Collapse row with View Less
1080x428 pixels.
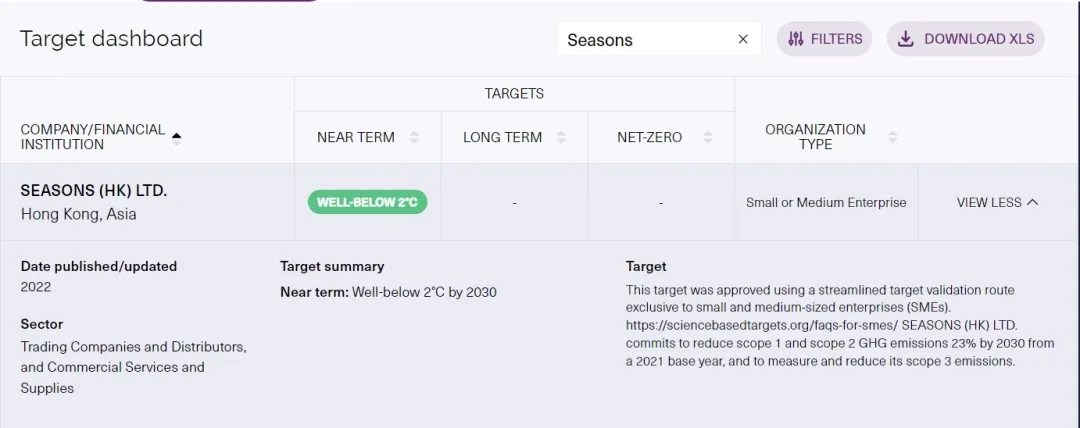point(996,202)
